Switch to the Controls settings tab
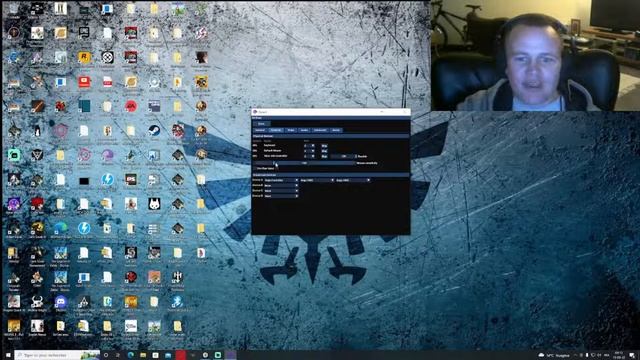The width and height of the screenshot is (640, 360). coord(276,130)
